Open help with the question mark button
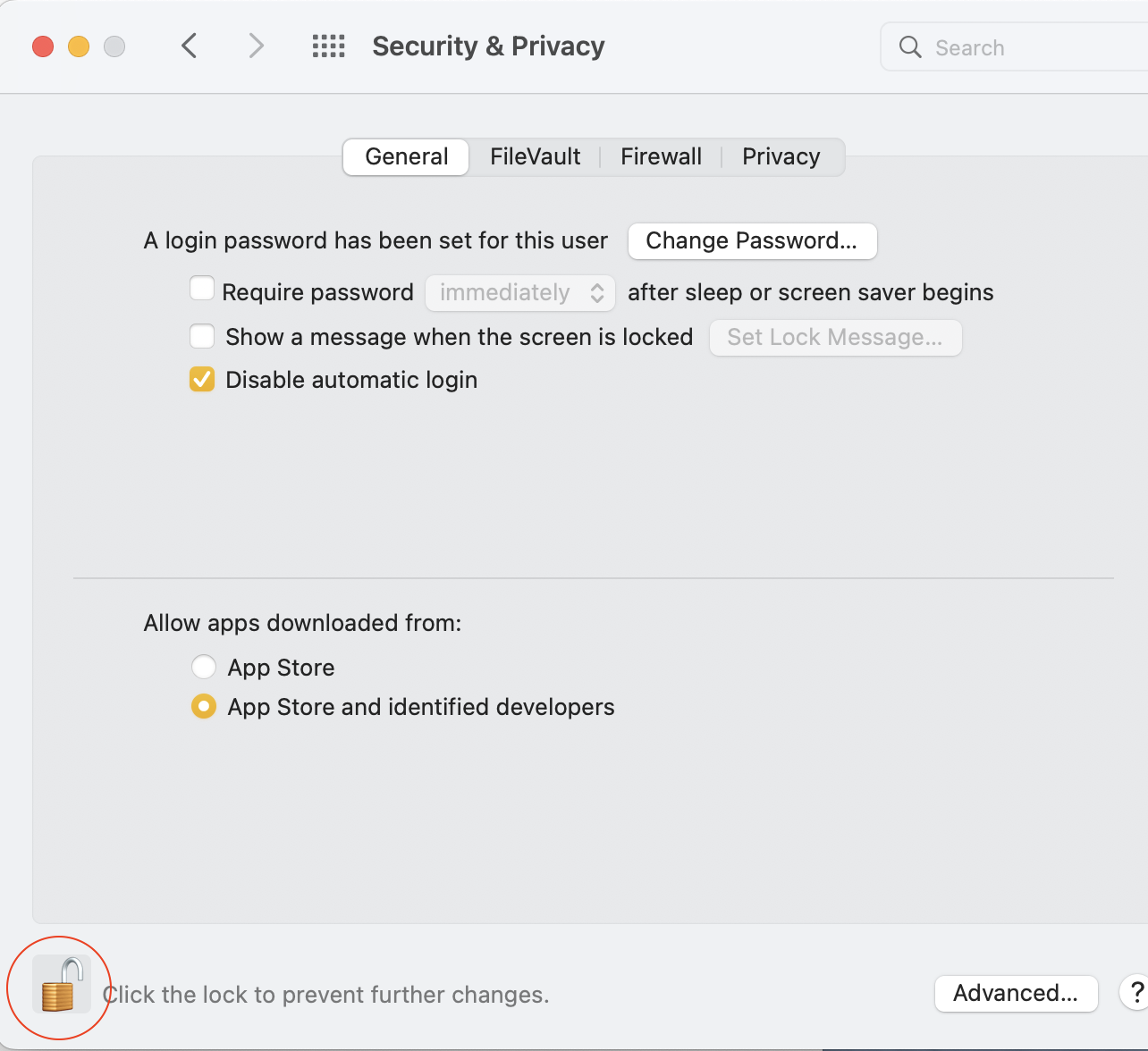Screen dimensions: 1148x1051 [1135, 992]
